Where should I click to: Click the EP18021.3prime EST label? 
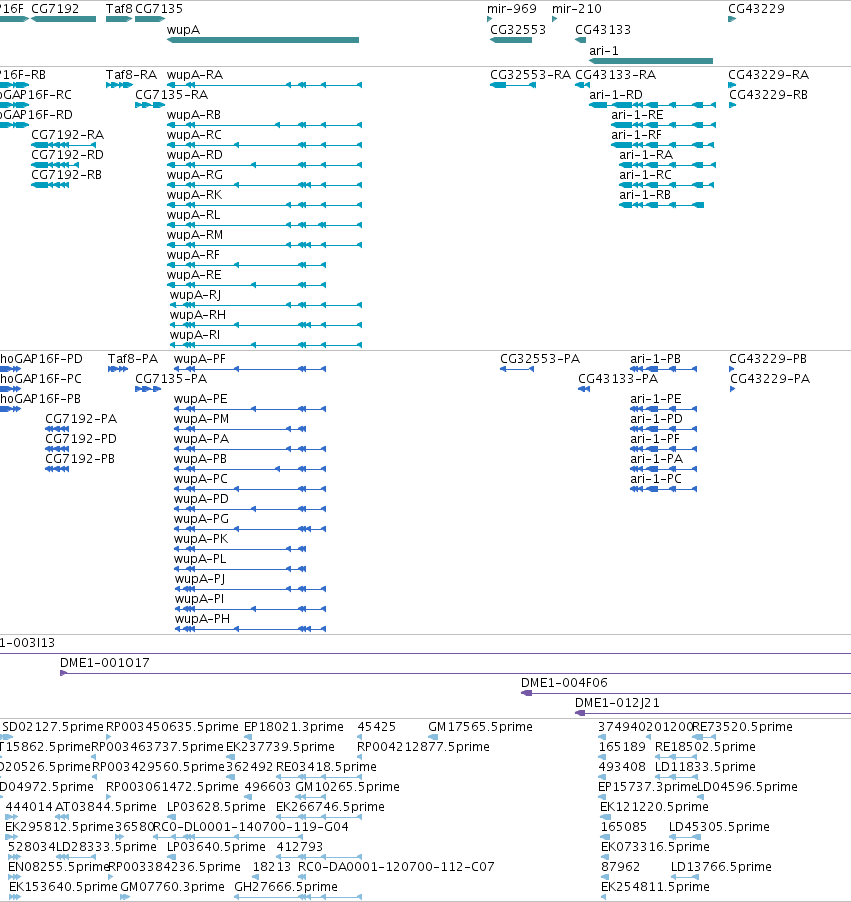coord(293,727)
